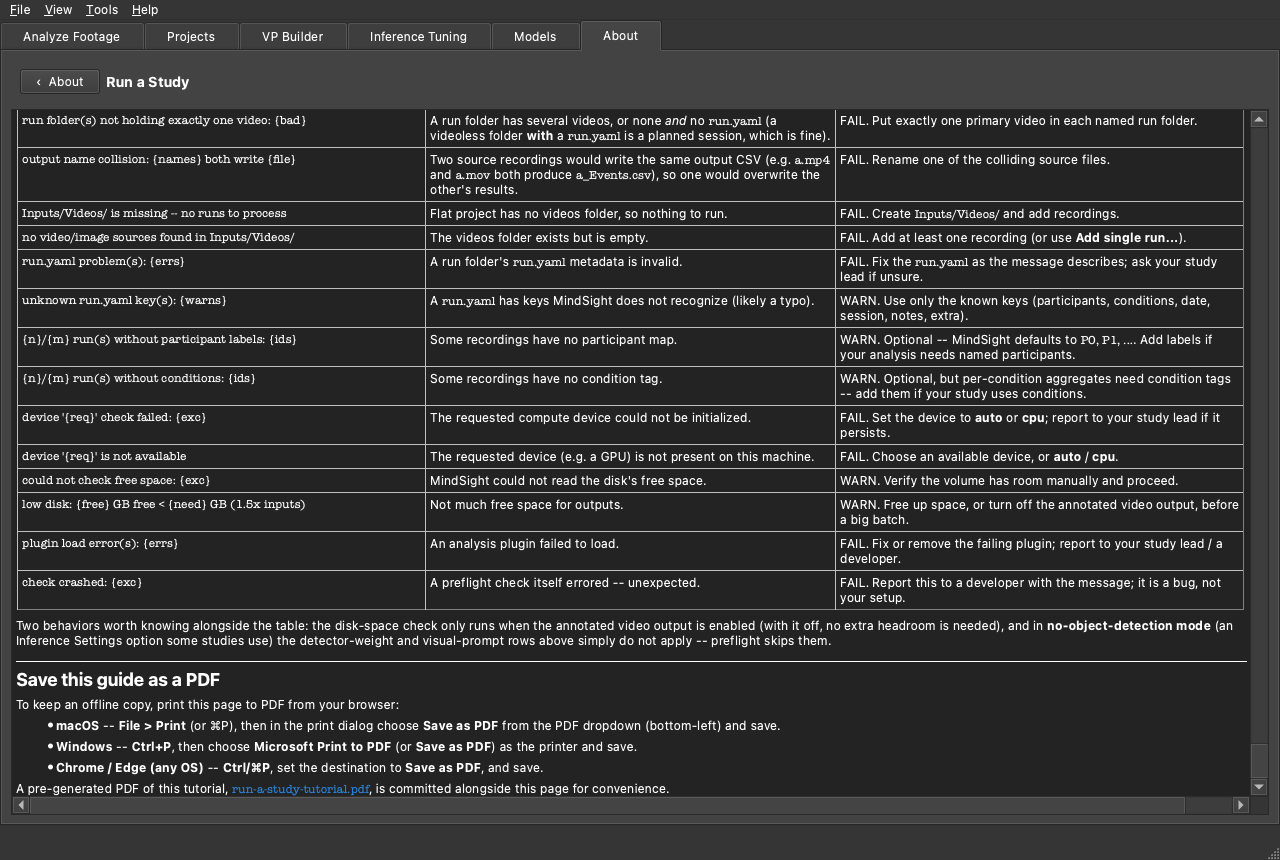Select the About tab
Screen dimensions: 1280x860
point(620,35)
